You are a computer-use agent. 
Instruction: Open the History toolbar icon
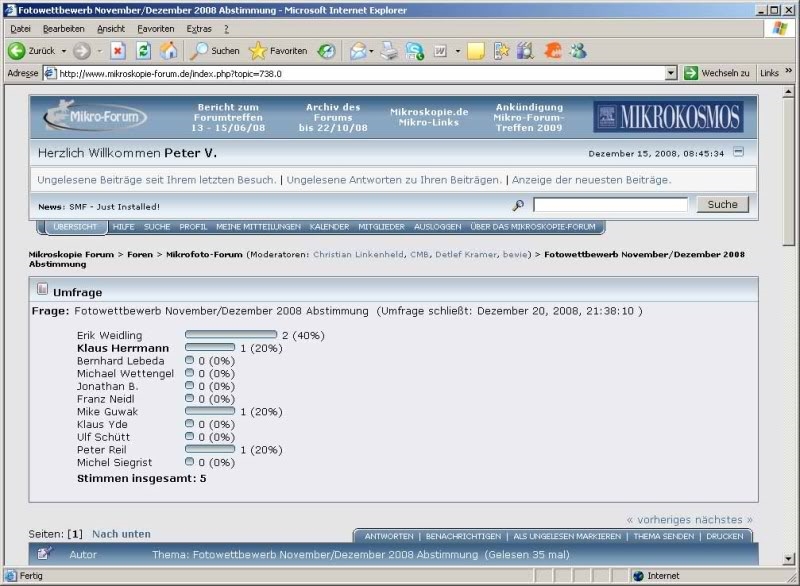pyautogui.click(x=327, y=51)
